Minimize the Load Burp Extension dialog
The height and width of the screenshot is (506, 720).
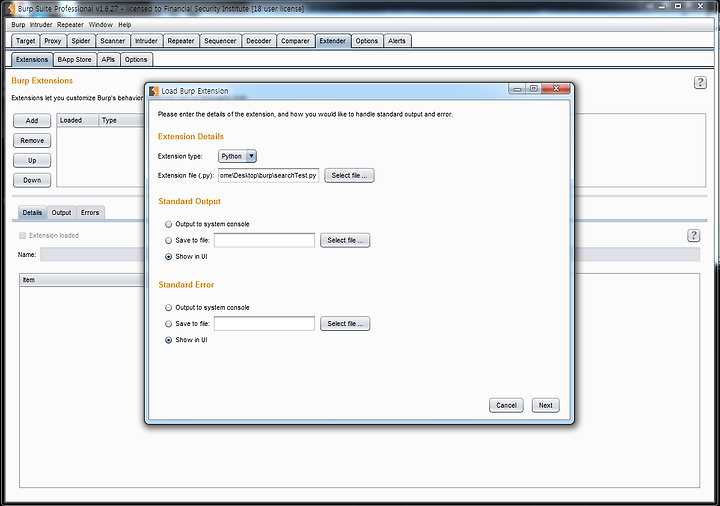point(517,89)
